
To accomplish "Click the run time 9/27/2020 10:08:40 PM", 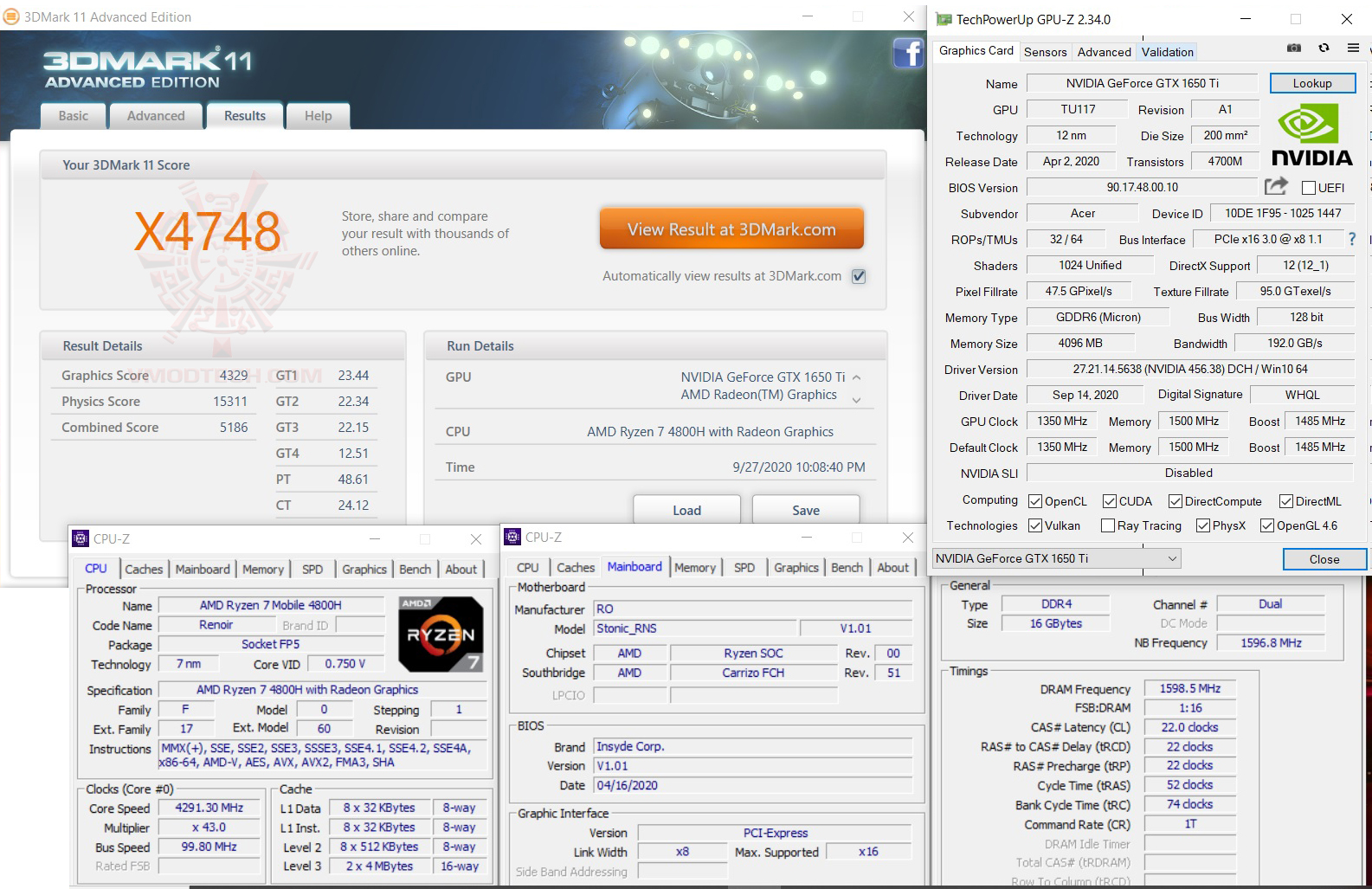I will [799, 467].
